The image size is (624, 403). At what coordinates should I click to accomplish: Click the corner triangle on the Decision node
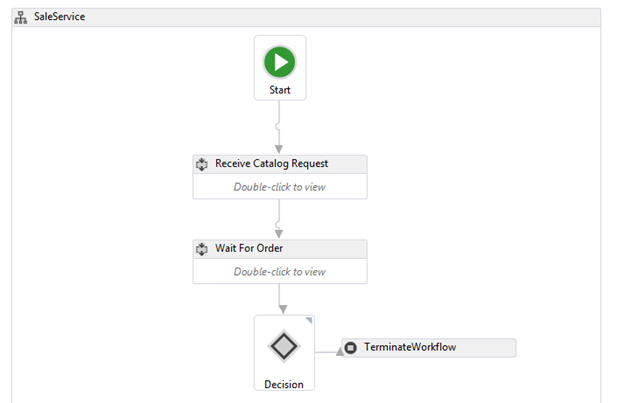[309, 321]
